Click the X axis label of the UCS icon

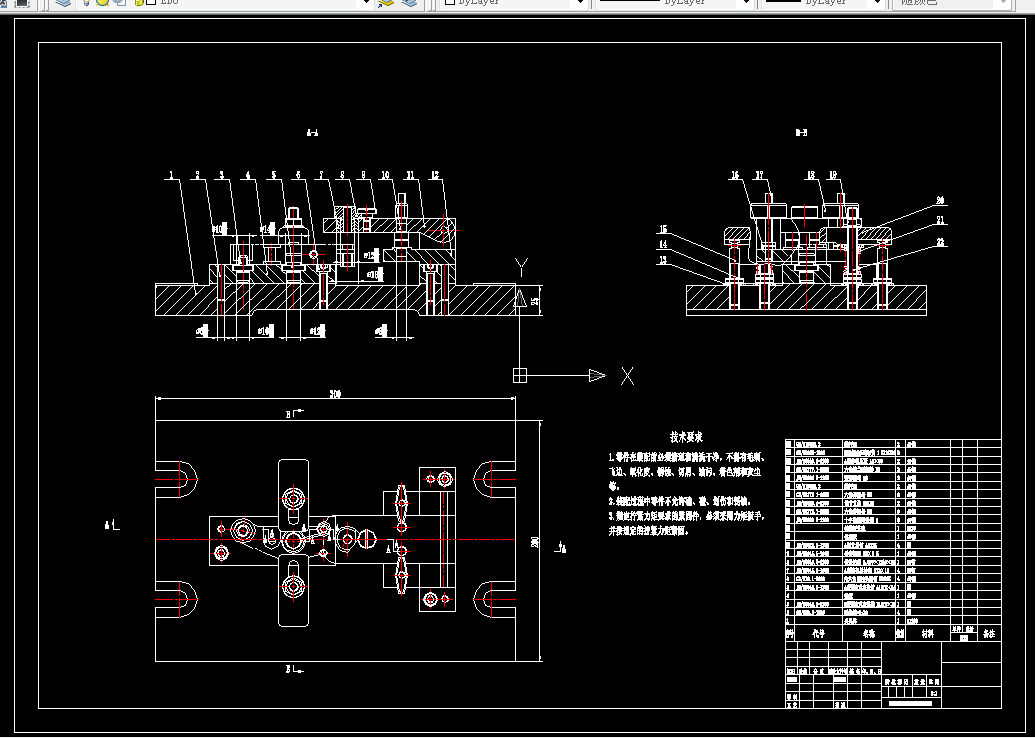click(627, 376)
